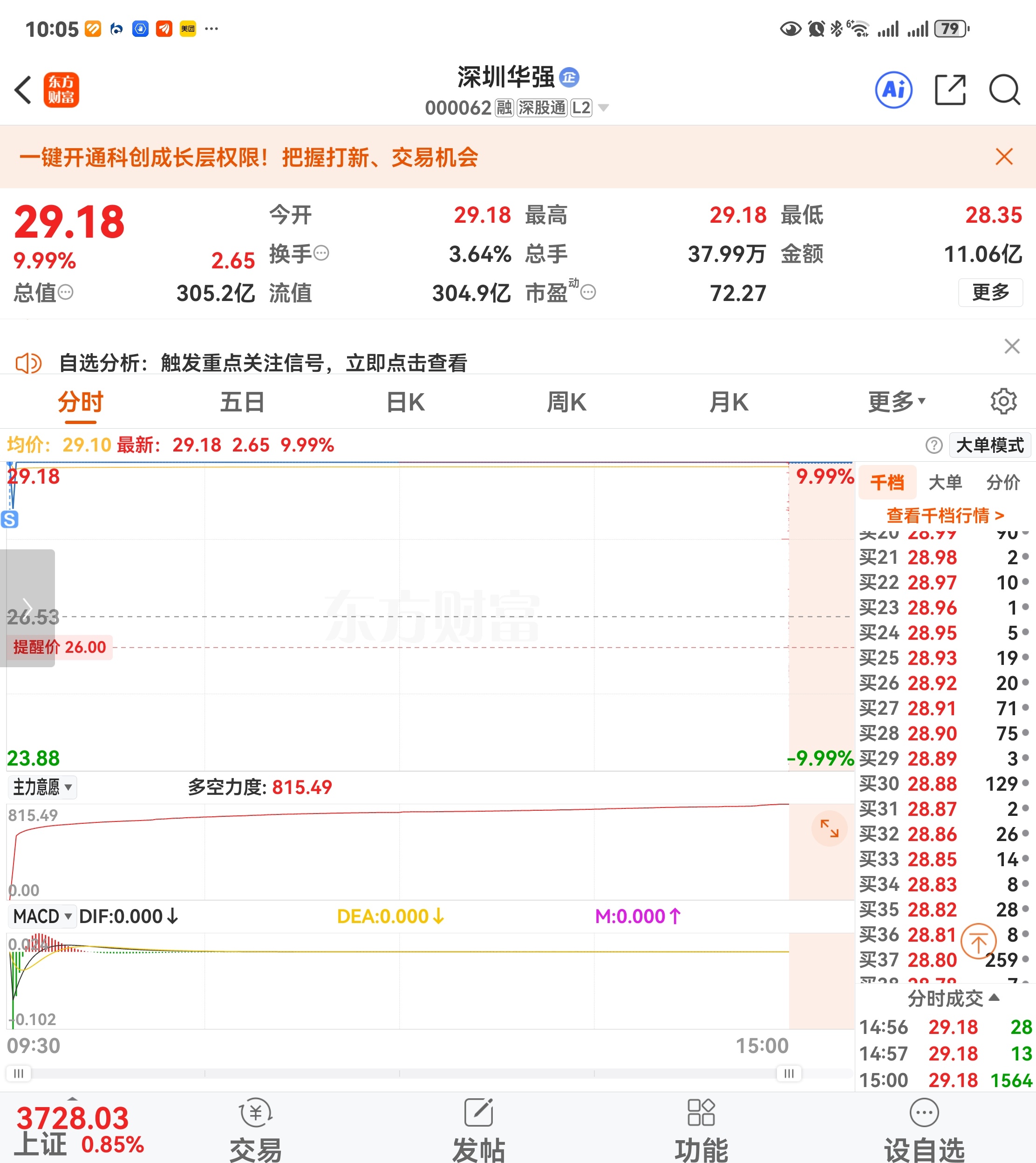
Task: Tap 自选分析 signal message
Action: pos(263,363)
